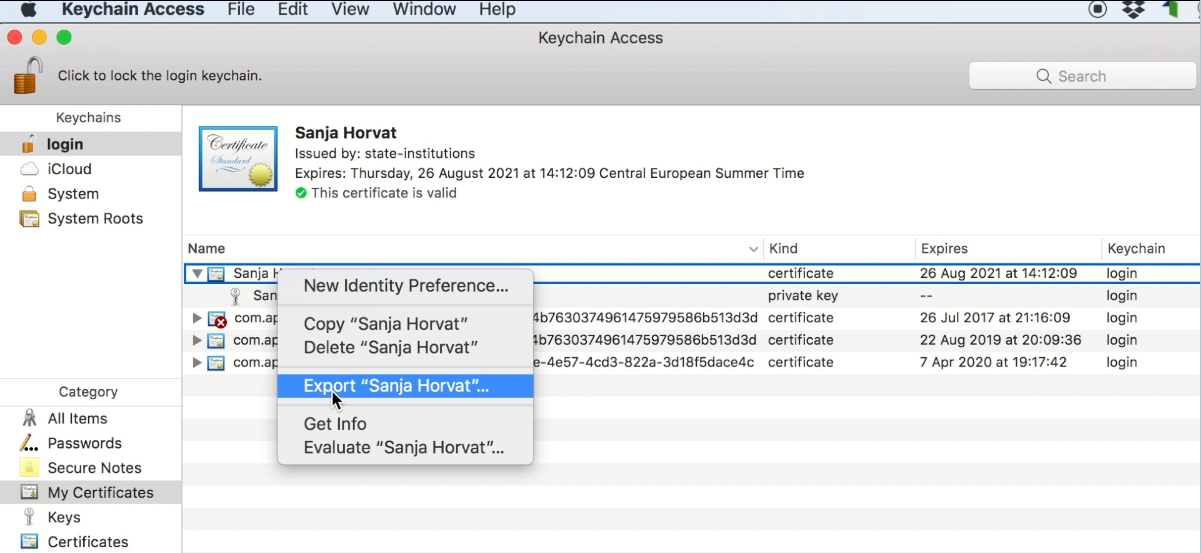Click the "22 Aug 2019 at 20:09:36" expiry cell
The height and width of the screenshot is (553, 1201).
pyautogui.click(x=1000, y=340)
